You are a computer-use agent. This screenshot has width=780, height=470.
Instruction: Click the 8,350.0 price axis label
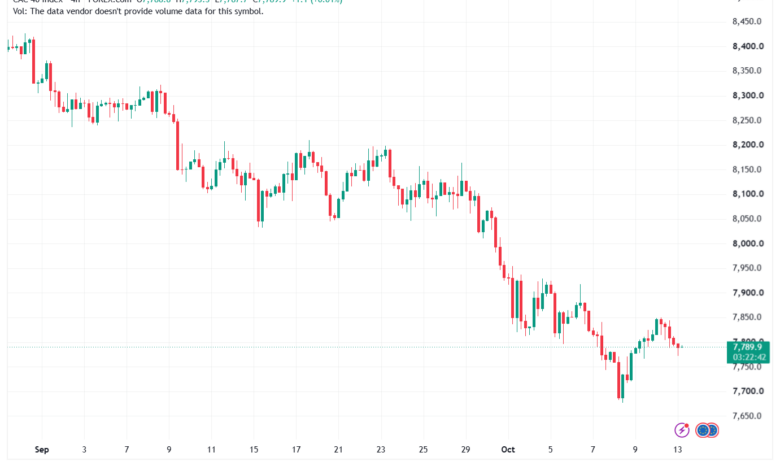click(747, 71)
